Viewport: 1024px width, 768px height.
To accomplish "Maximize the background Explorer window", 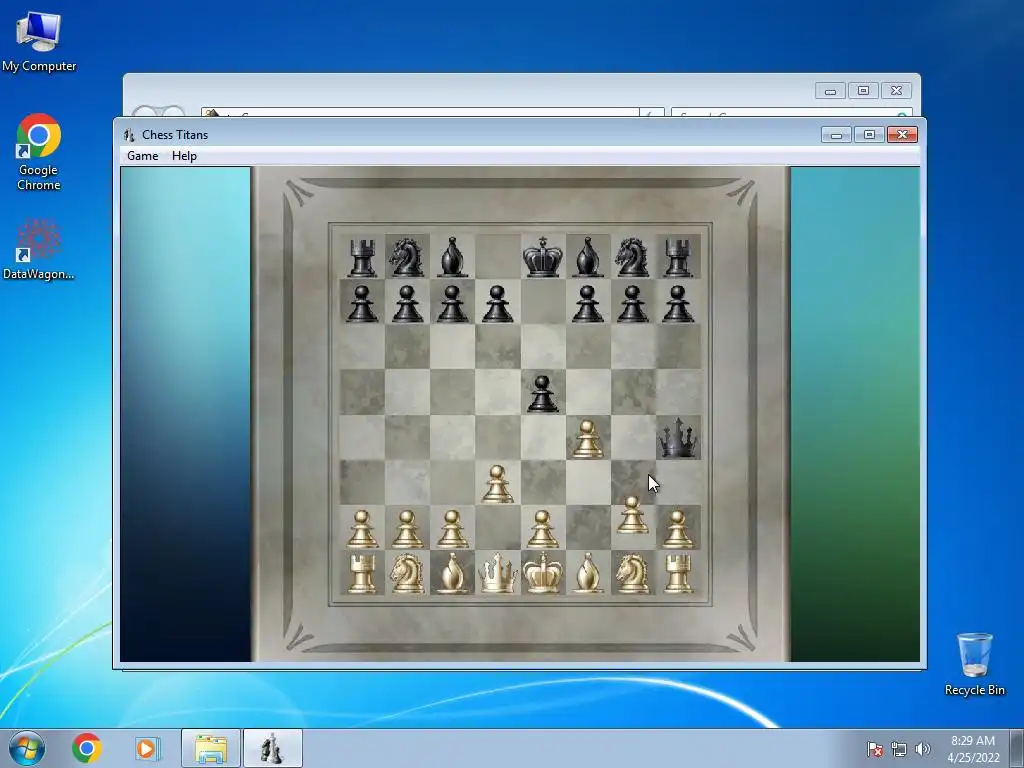I will click(x=863, y=91).
